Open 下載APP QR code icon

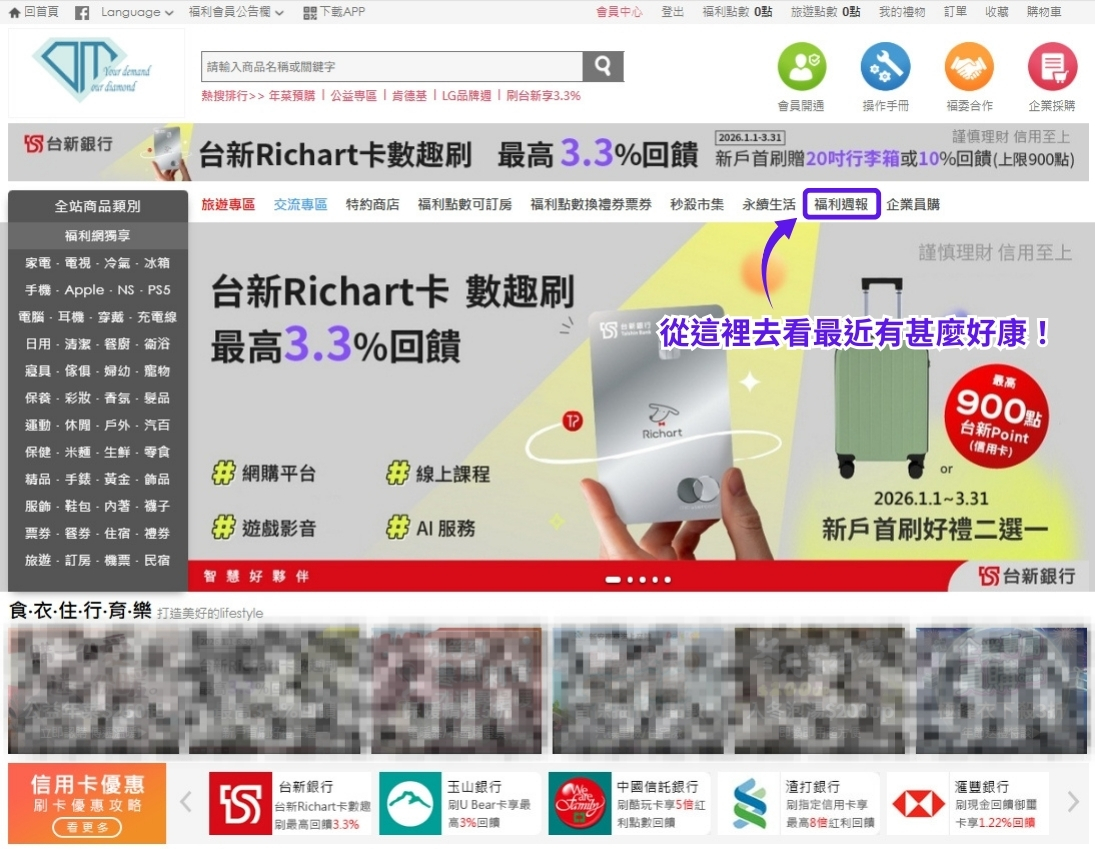[311, 12]
